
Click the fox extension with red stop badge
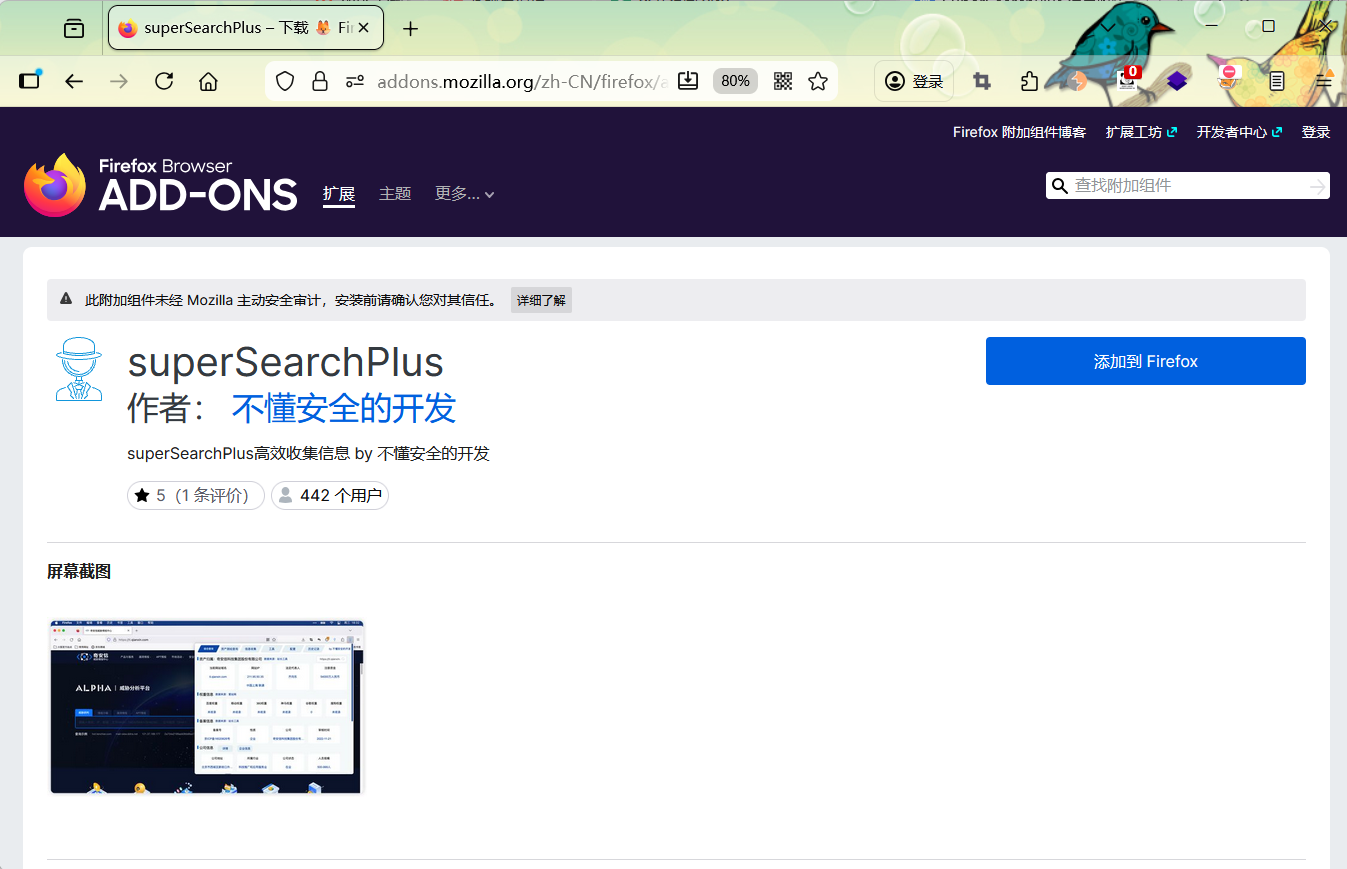coord(1228,78)
